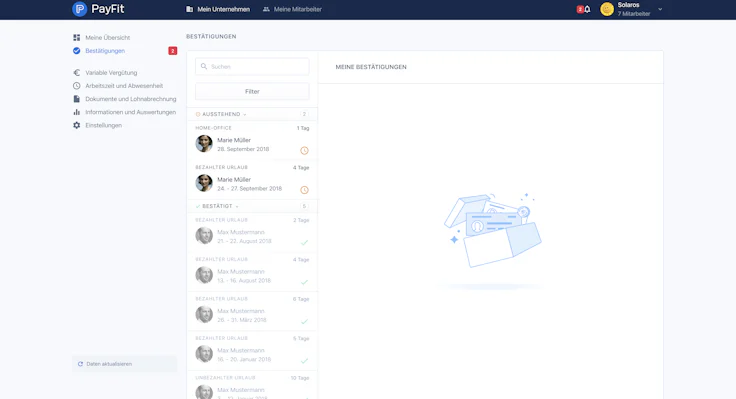Screen dimensions: 736x399
Task: Click the Arbeitszeit und Abwesenheit clock icon
Action: pyautogui.click(x=77, y=86)
